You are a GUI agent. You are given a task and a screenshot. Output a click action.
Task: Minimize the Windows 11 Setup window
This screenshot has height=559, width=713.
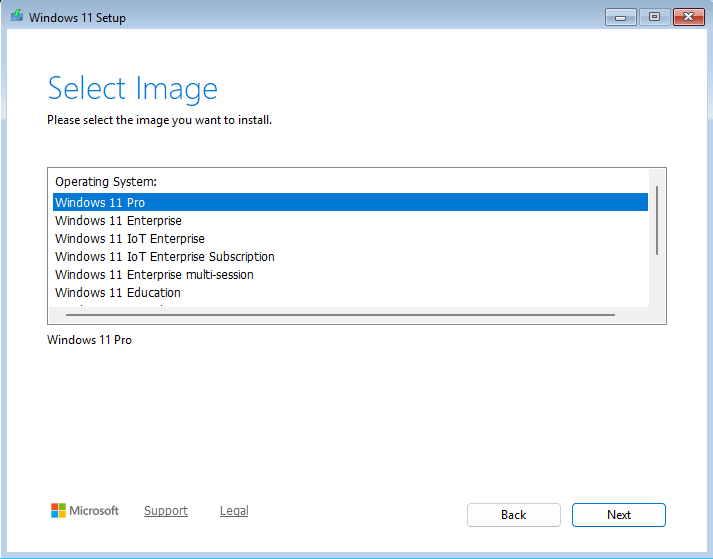coord(620,17)
